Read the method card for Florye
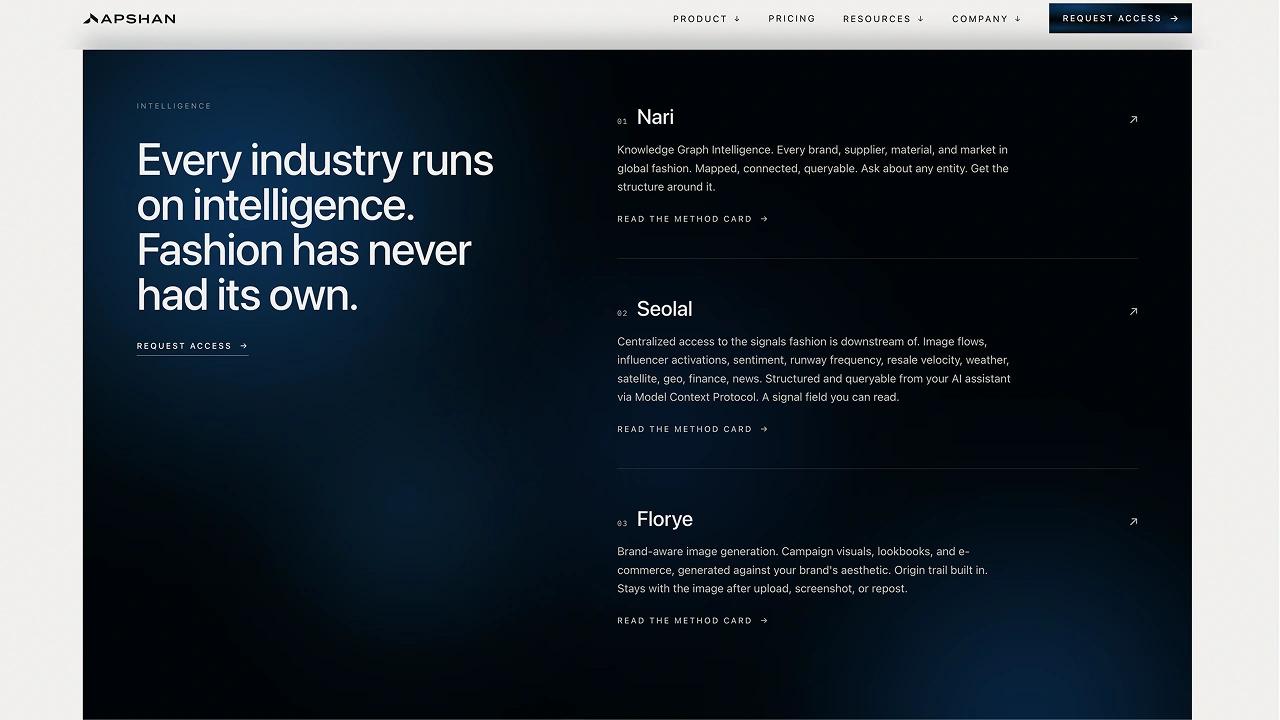 (692, 621)
